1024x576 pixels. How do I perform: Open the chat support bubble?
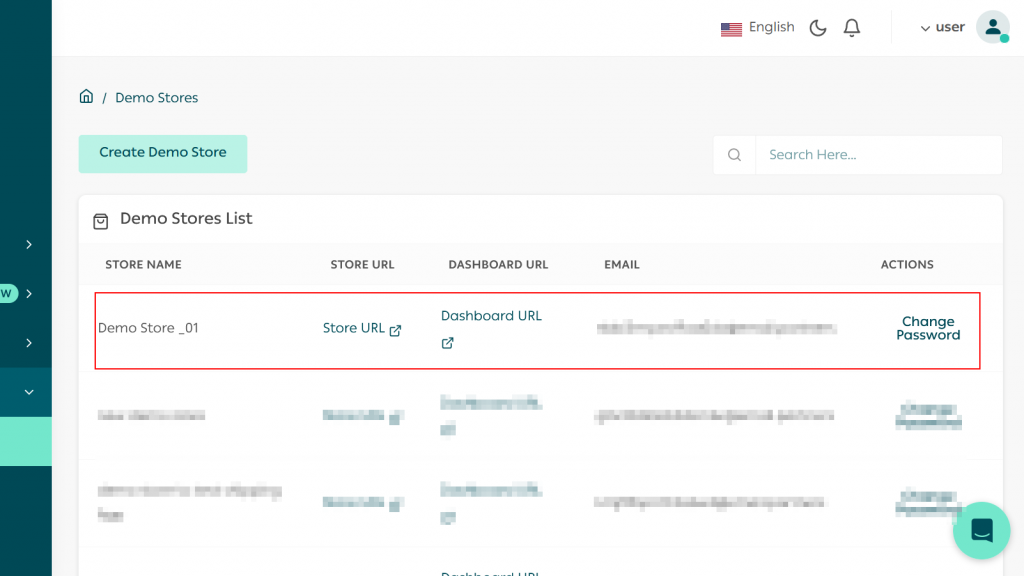coord(981,530)
